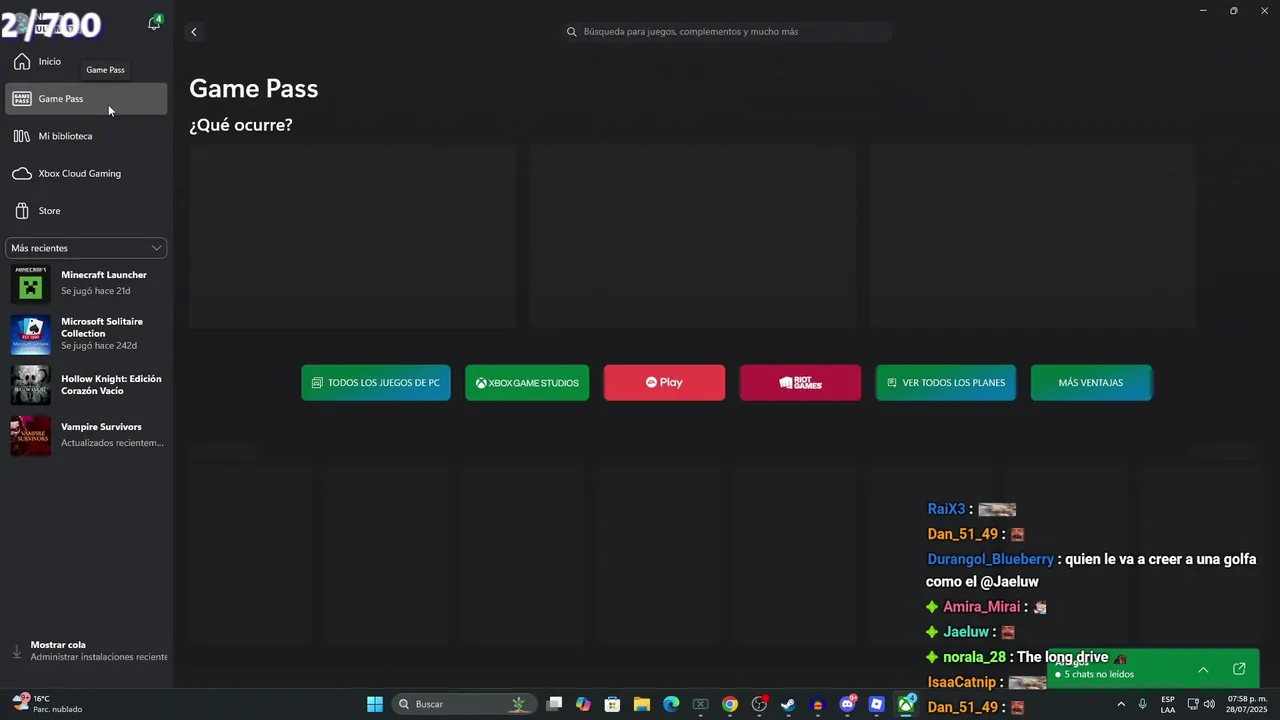The height and width of the screenshot is (720, 1280).
Task: Open Microsoft Store from the taskbar
Action: click(x=613, y=704)
